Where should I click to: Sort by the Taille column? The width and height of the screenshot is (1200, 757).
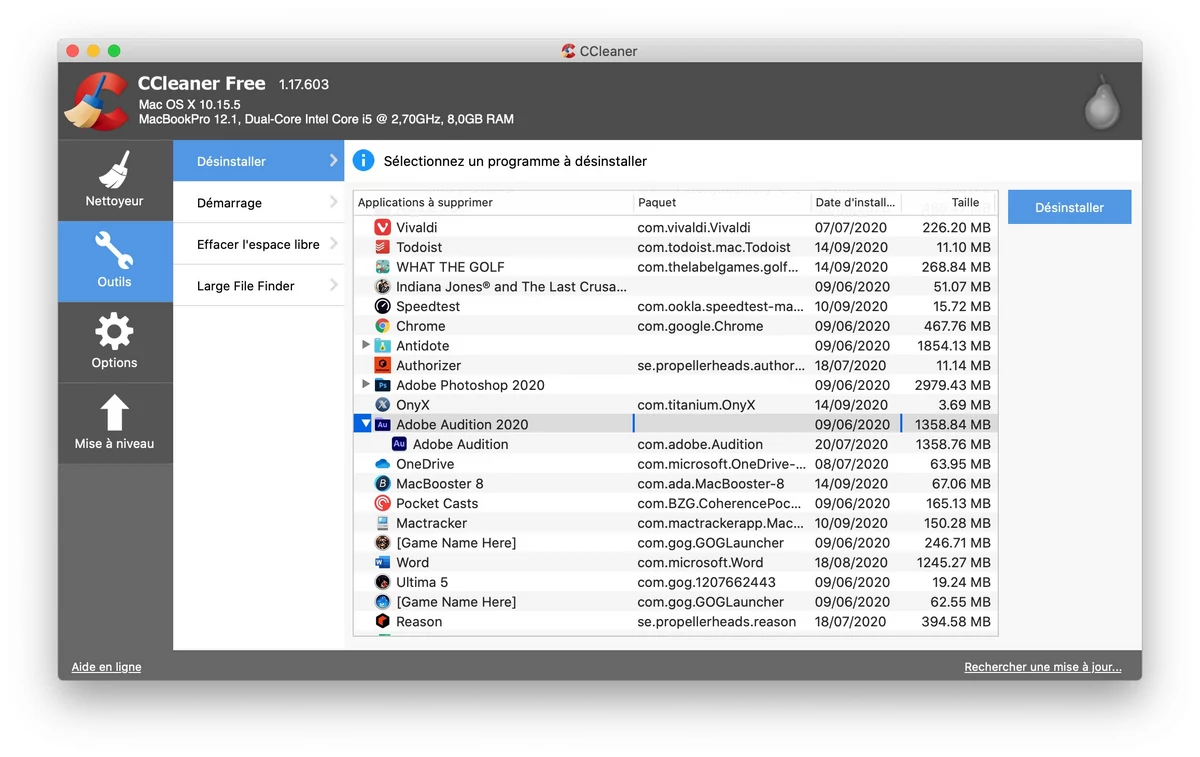[950, 203]
